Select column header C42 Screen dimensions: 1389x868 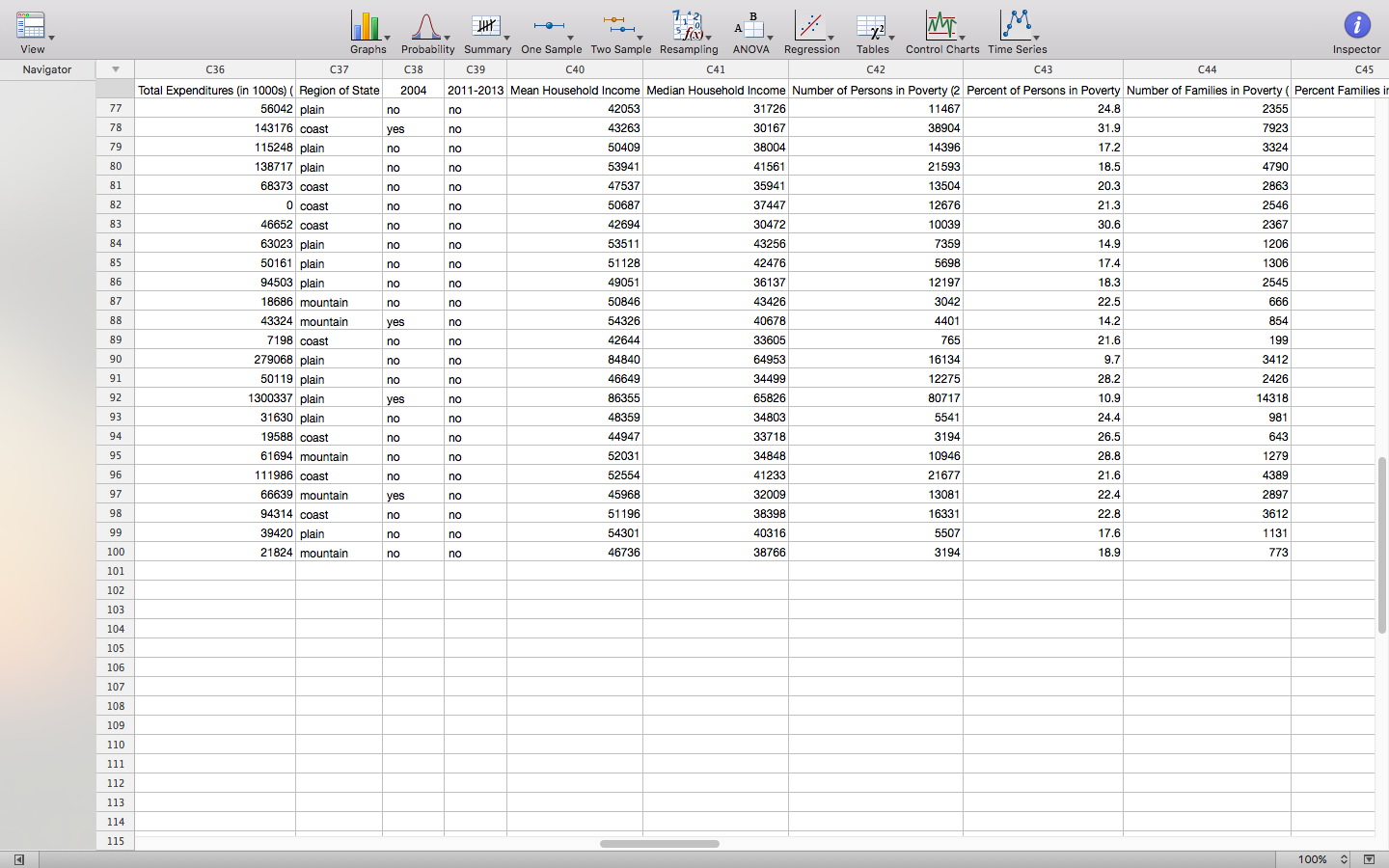[876, 69]
